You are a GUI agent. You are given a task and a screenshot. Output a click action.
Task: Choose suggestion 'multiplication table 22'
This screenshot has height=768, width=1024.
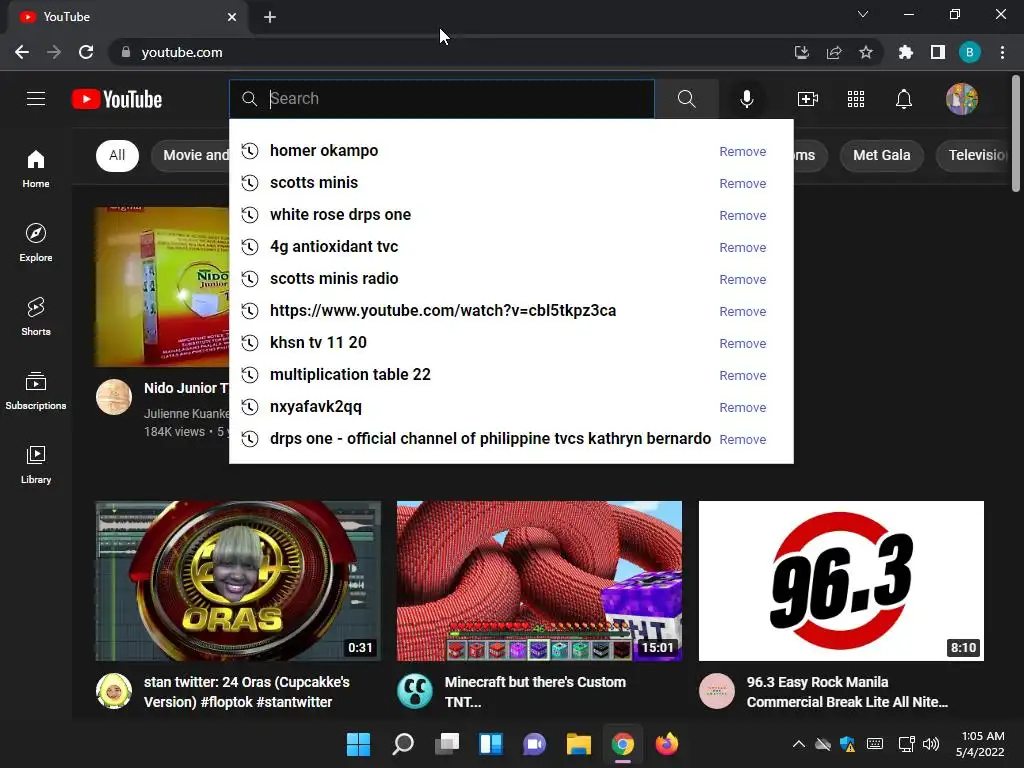point(350,375)
